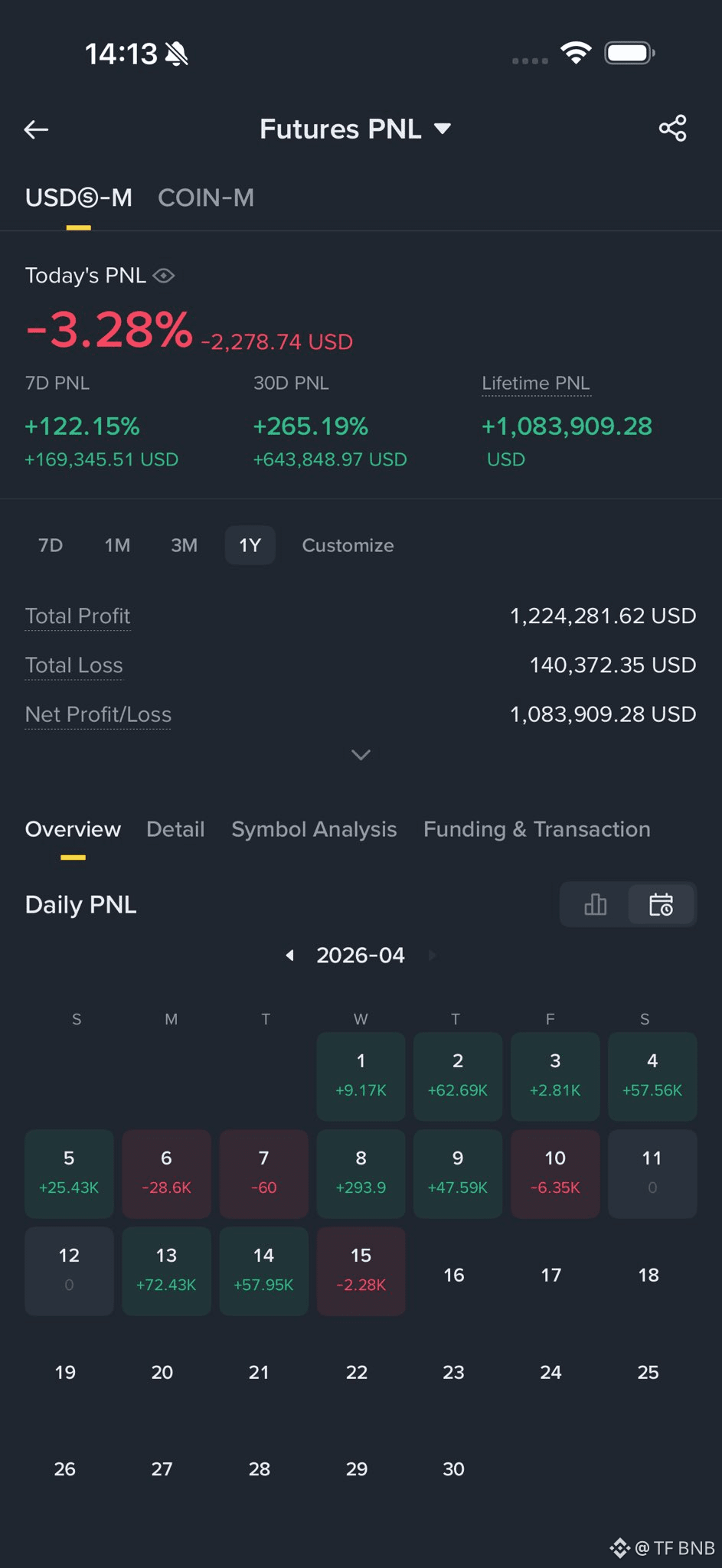
Task: Switch Daily PNL to bar chart view
Action: tap(595, 904)
